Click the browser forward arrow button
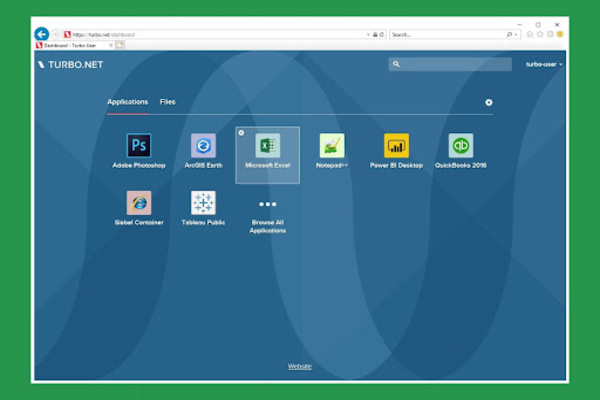 click(56, 34)
